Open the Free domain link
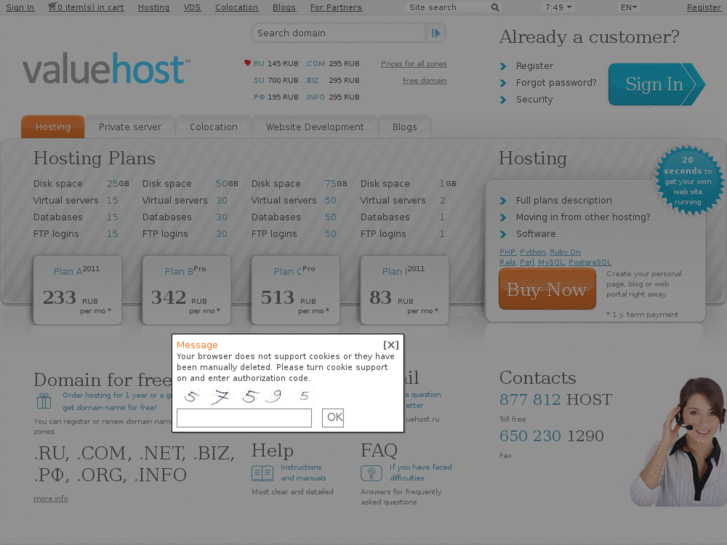This screenshot has width=727, height=545. [x=425, y=80]
